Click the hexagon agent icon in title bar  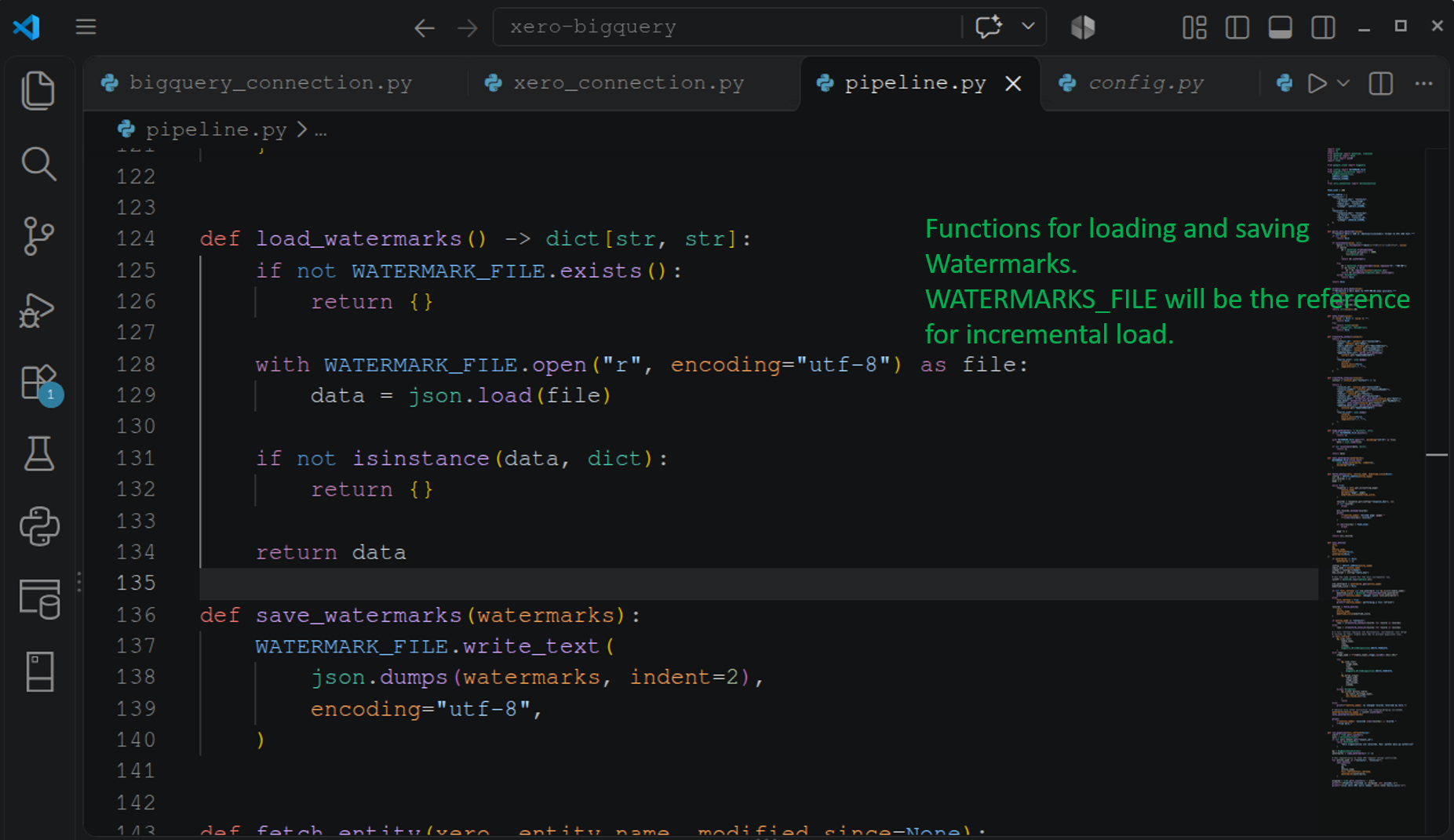click(1083, 27)
